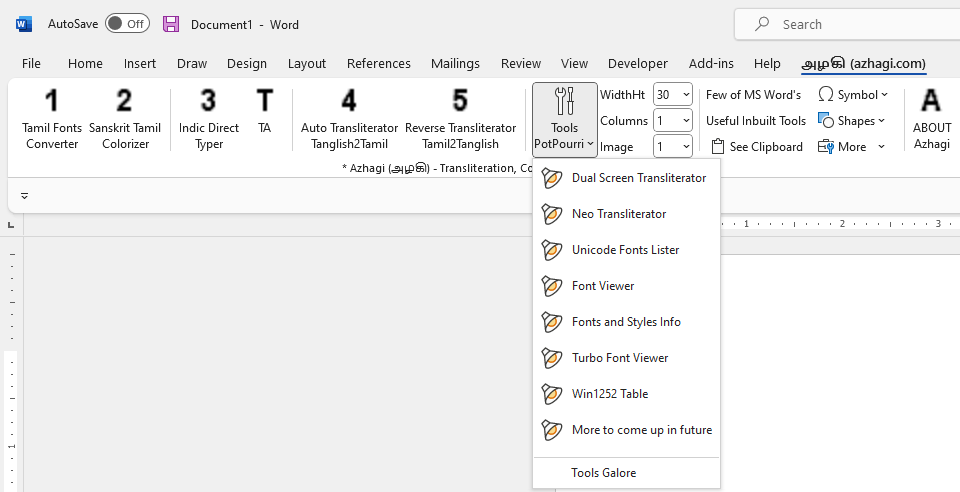Choose Dual Screen Transliterator menu item
This screenshot has height=492, width=960.
[x=626, y=178]
